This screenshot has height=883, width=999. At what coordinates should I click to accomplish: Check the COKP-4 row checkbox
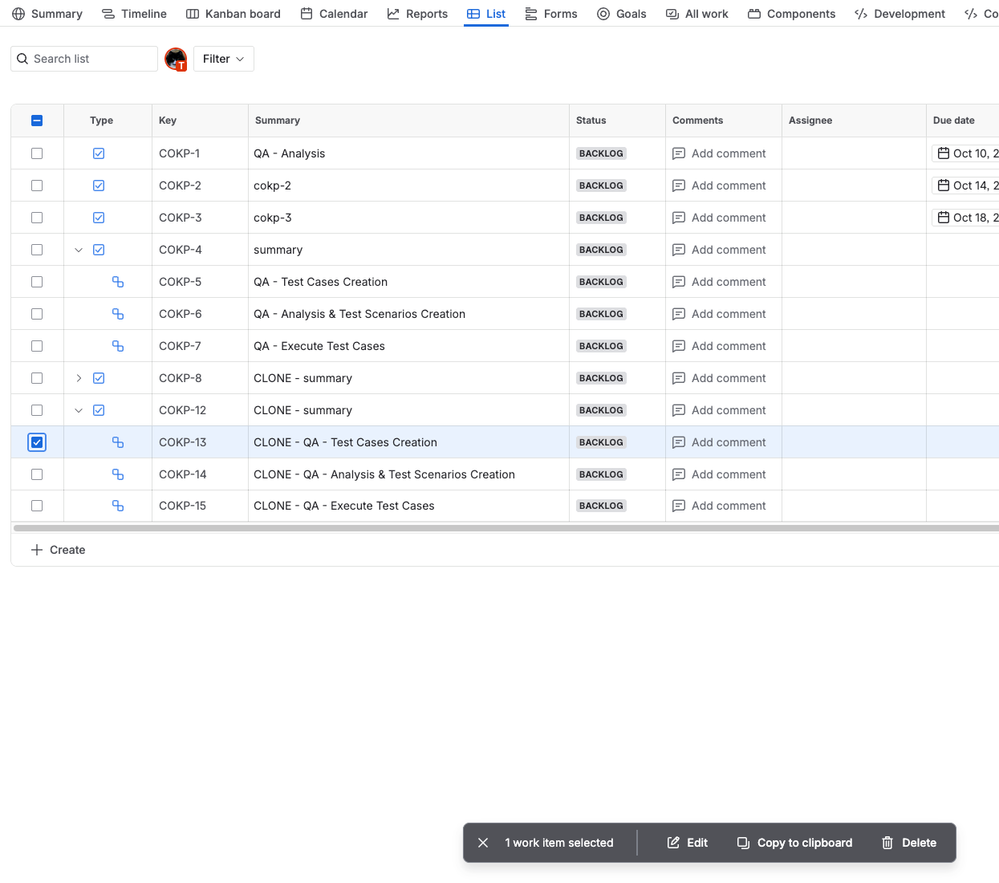click(x=37, y=250)
